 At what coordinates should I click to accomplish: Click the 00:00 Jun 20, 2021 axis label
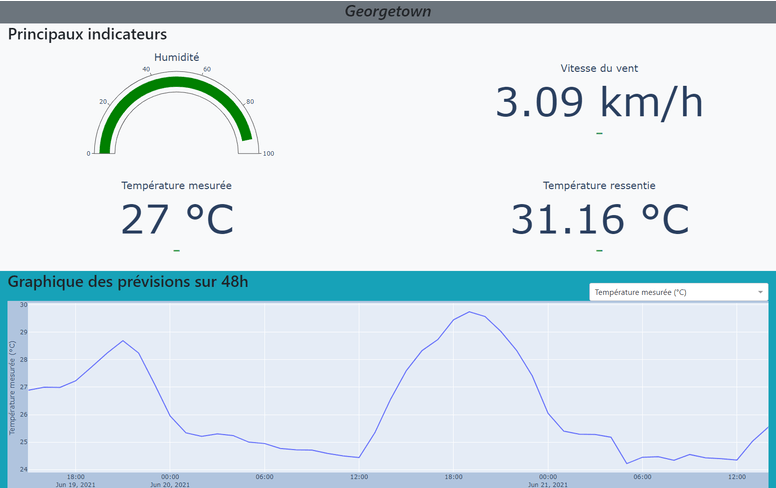point(170,481)
